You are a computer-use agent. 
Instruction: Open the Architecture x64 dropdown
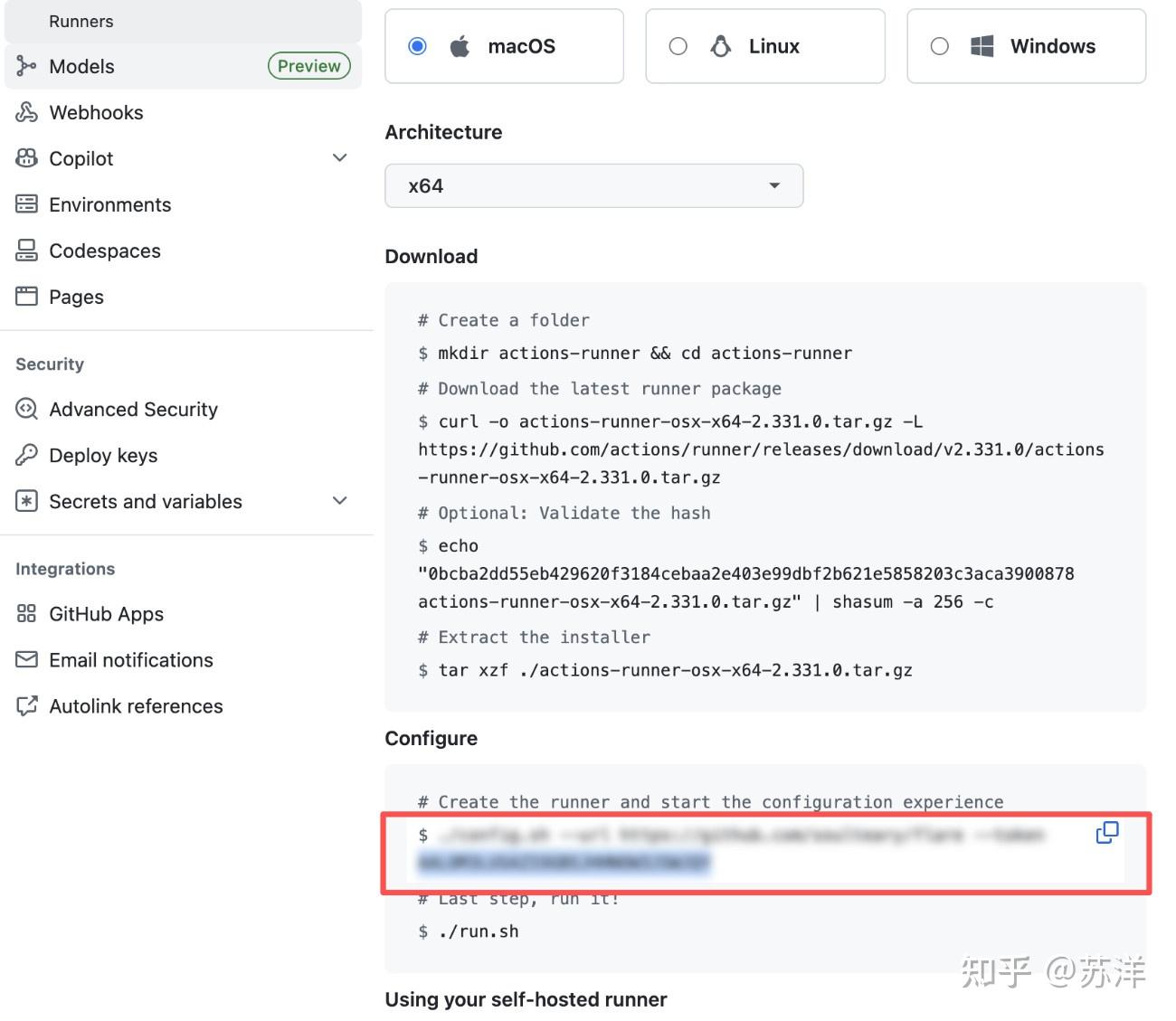(x=593, y=185)
